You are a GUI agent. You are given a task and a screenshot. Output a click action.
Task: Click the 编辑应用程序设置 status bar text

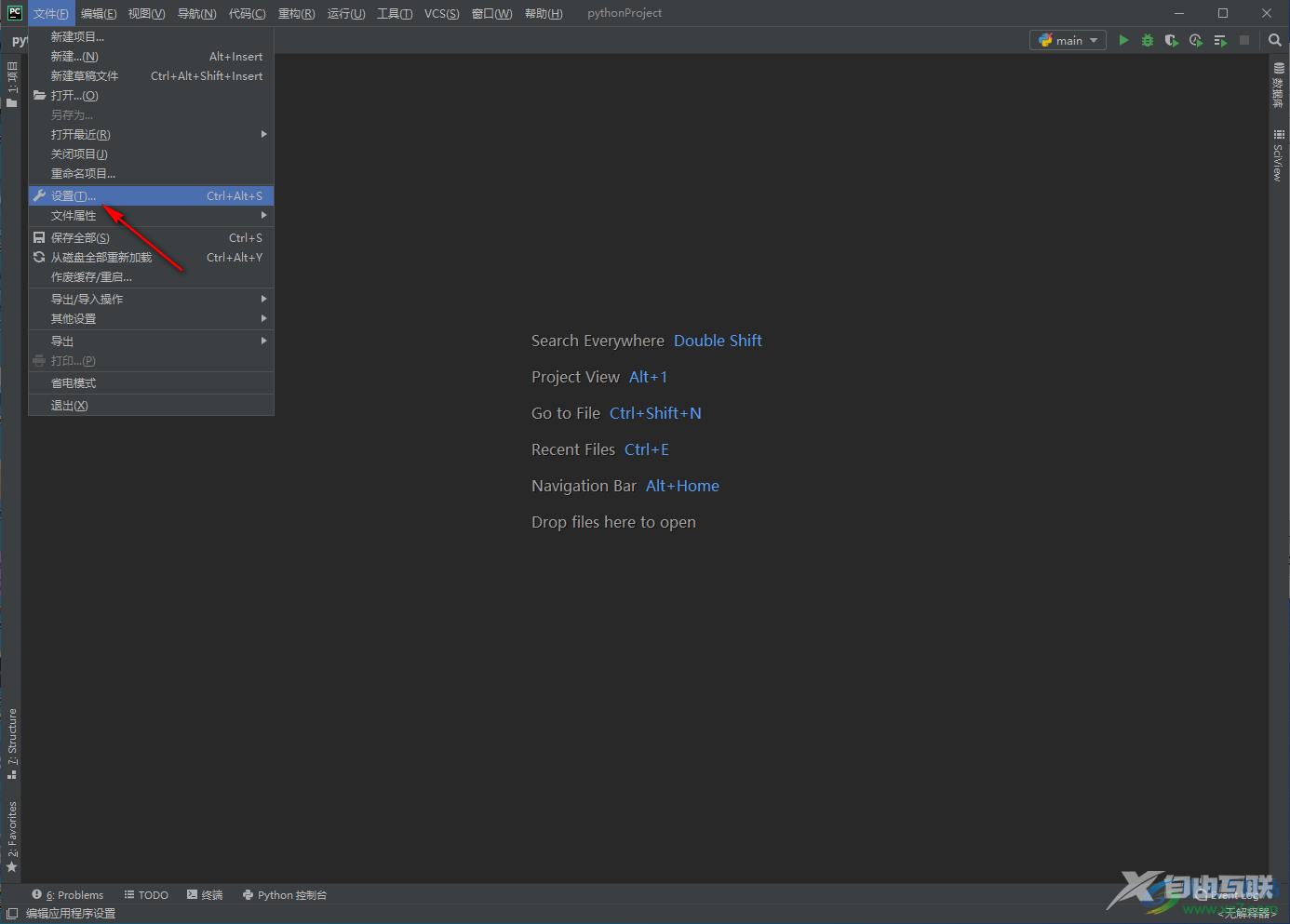point(71,914)
